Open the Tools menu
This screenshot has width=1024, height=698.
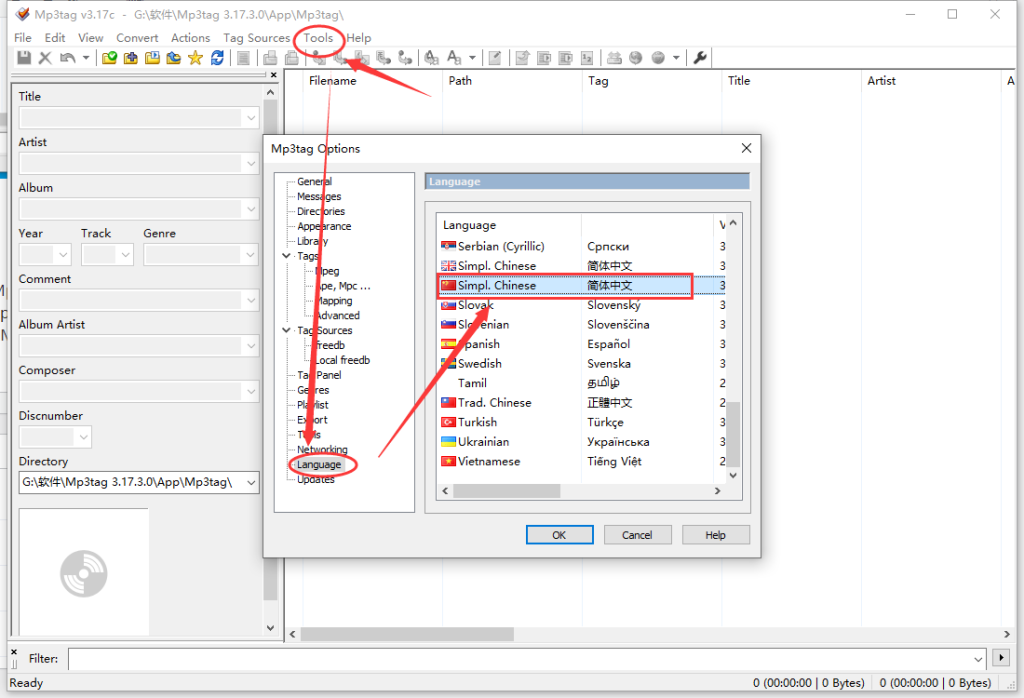click(x=319, y=38)
